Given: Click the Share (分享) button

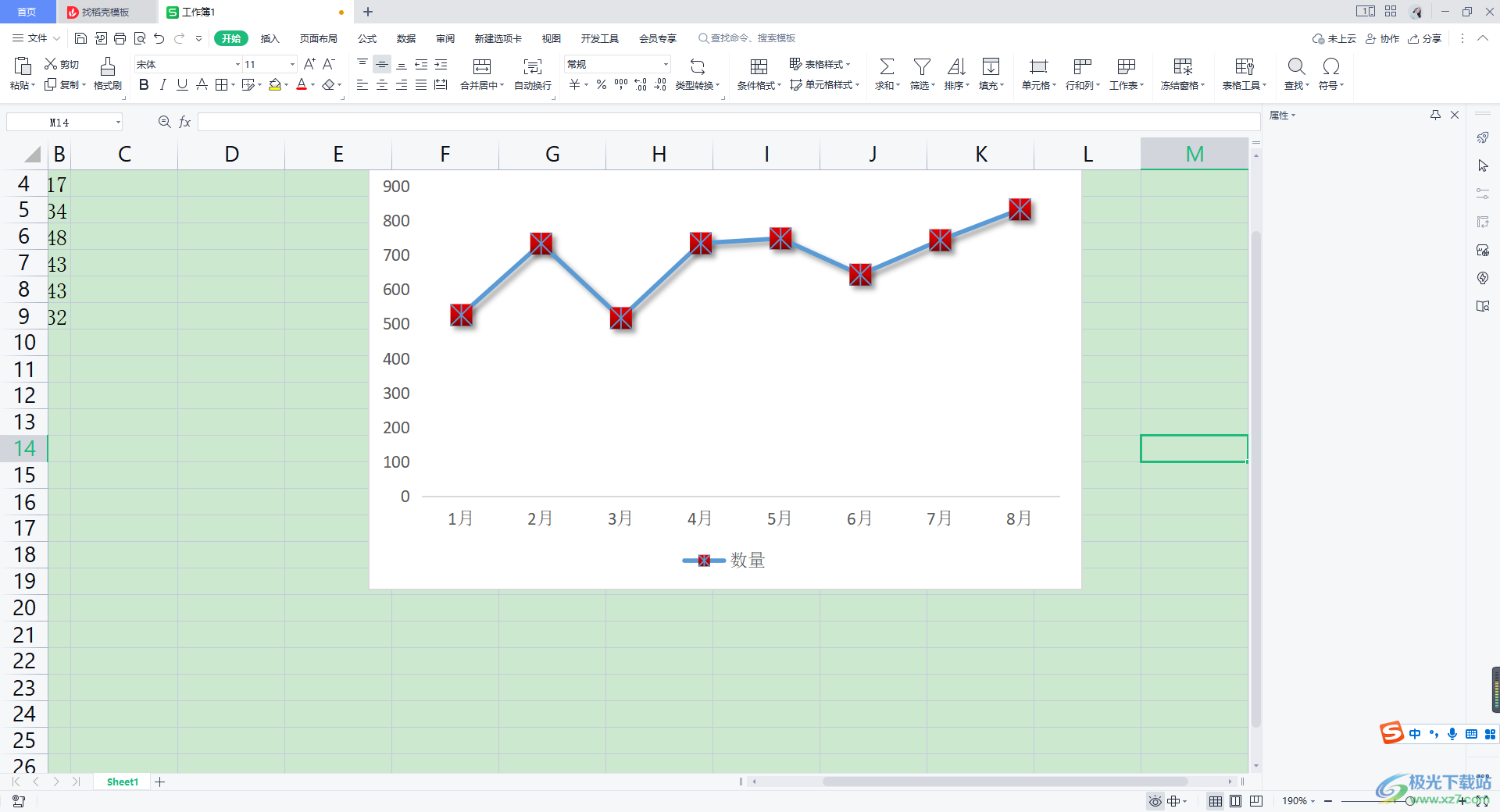Looking at the screenshot, I should tap(1424, 38).
